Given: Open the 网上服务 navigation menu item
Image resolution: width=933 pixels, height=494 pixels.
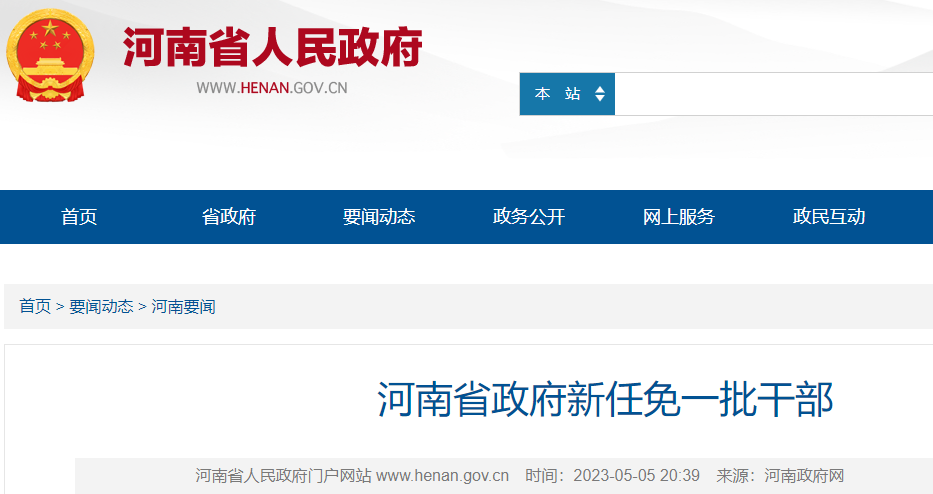Looking at the screenshot, I should 679,217.
